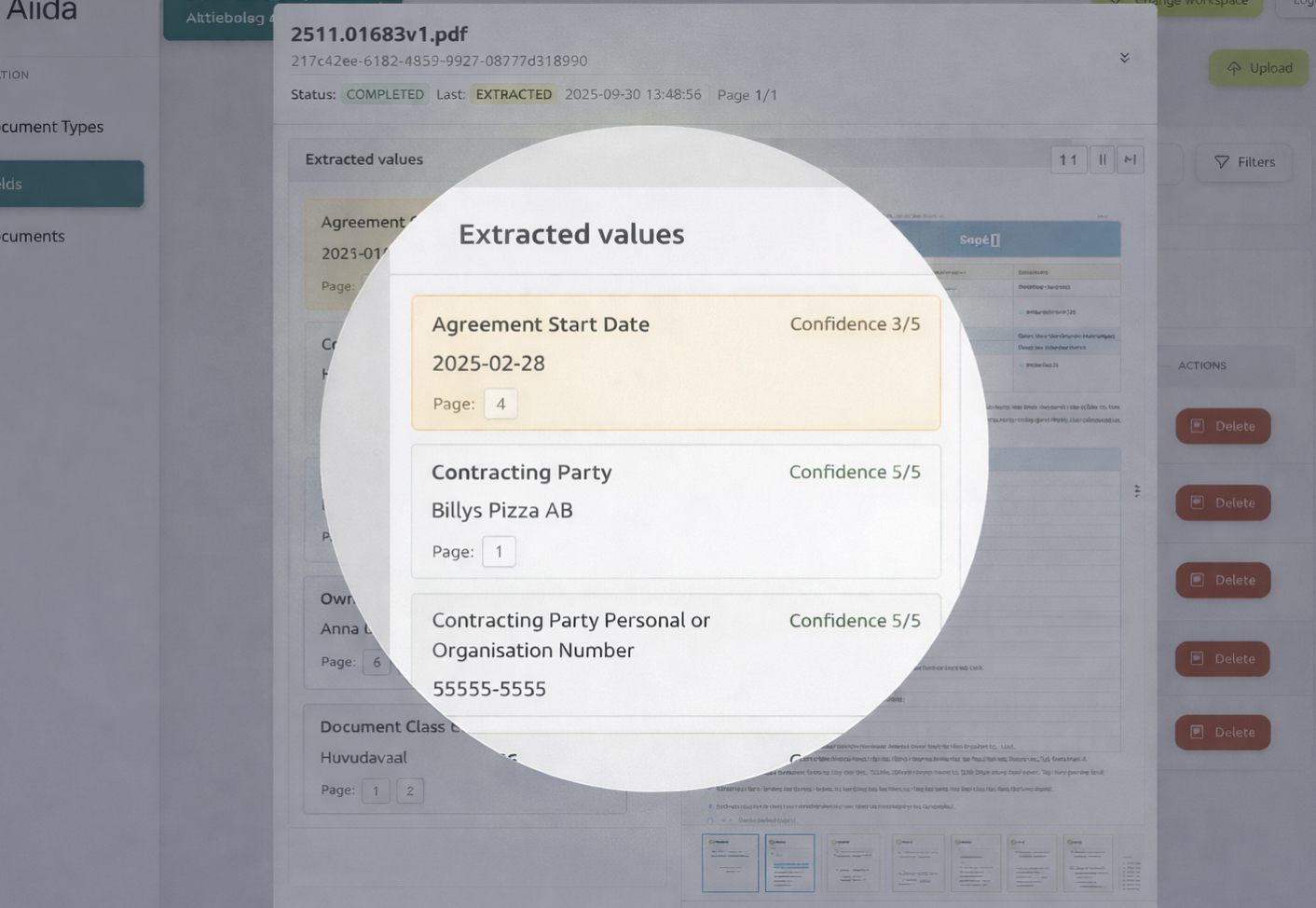The width and height of the screenshot is (1316, 908).
Task: Select the highlighted Fields sidebar item
Action: click(x=72, y=184)
